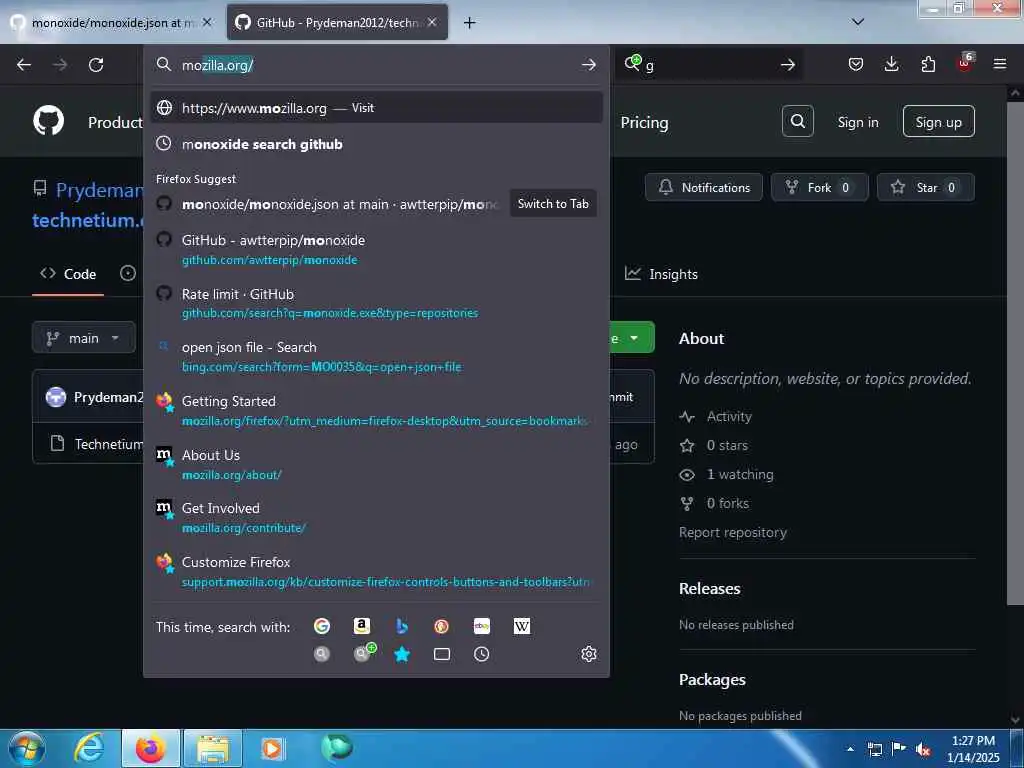Click the Sign in link
The height and width of the screenshot is (768, 1024).
(x=857, y=122)
